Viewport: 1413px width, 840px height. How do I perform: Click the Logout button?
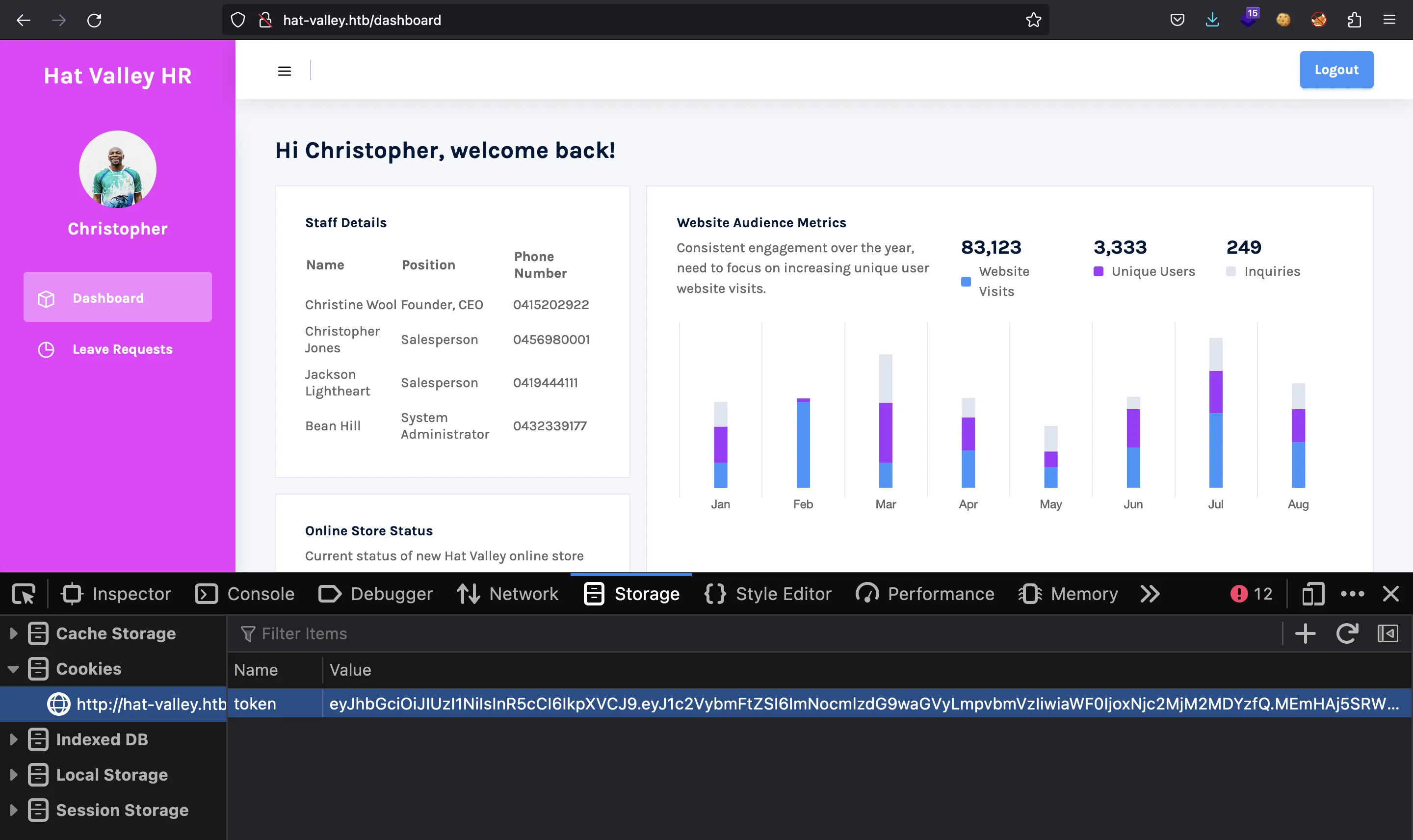1336,70
